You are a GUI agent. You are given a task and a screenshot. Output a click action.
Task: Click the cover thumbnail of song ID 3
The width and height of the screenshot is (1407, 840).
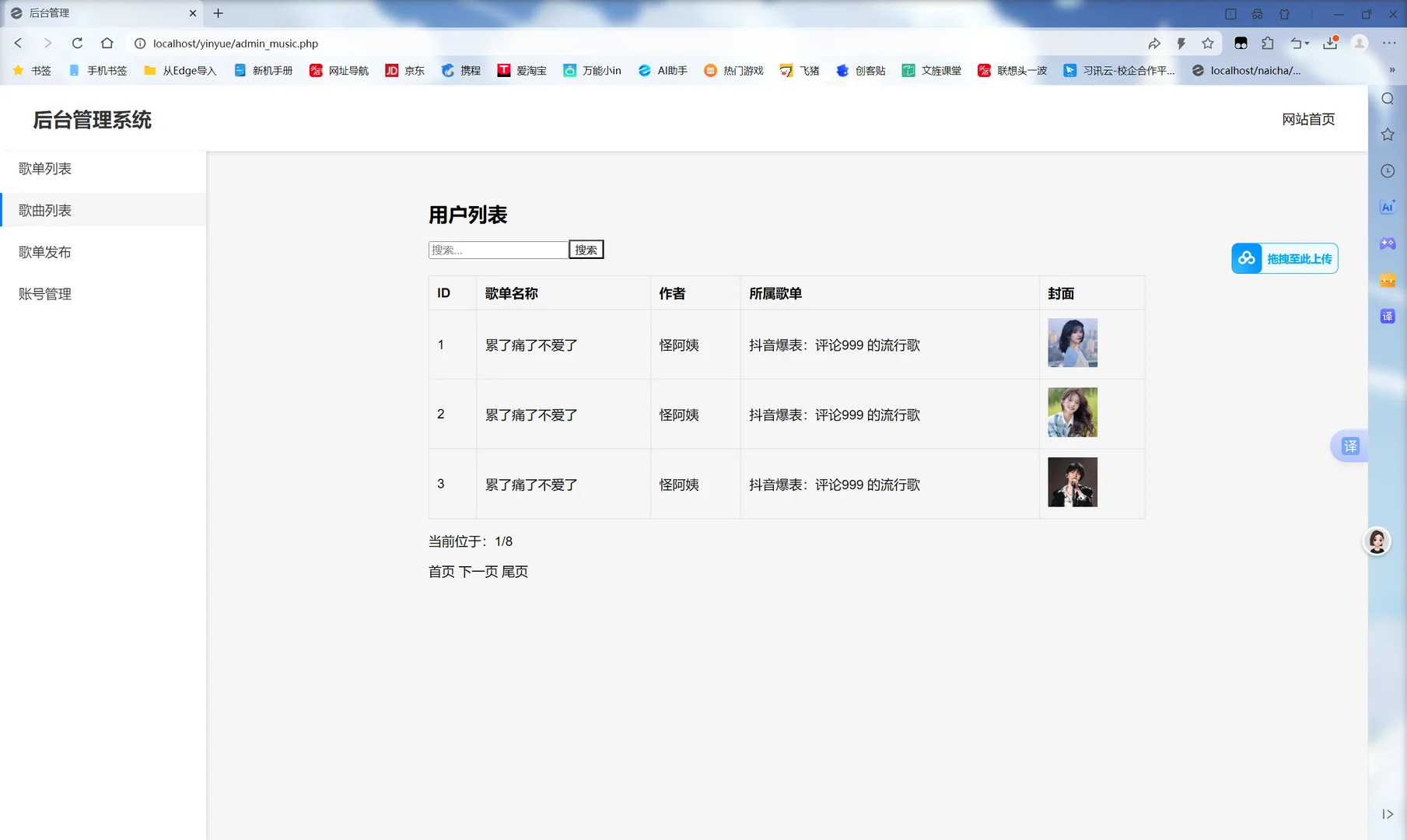(1073, 481)
